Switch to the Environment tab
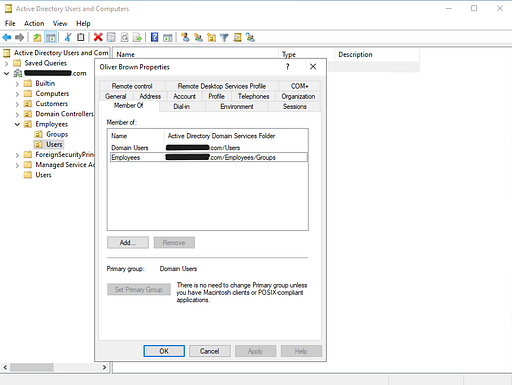The height and width of the screenshot is (385, 512). coord(237,107)
